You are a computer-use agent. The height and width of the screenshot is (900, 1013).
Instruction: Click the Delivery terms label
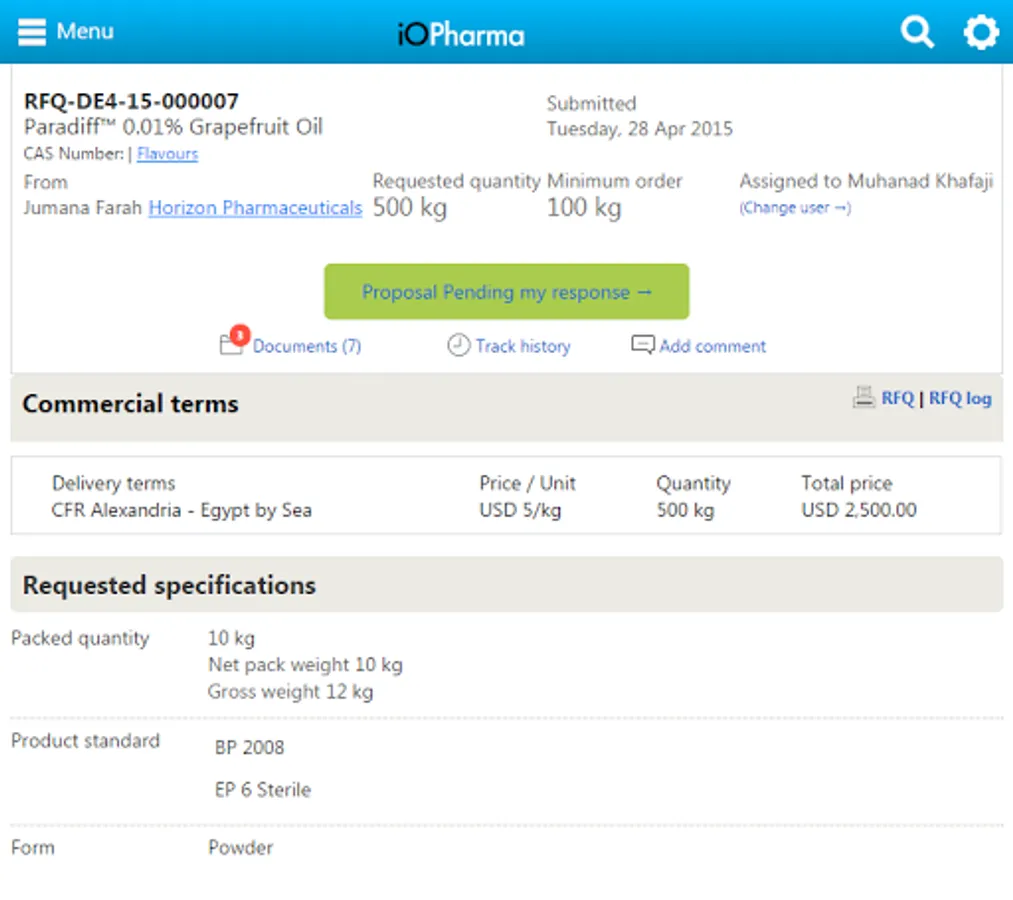[x=114, y=483]
